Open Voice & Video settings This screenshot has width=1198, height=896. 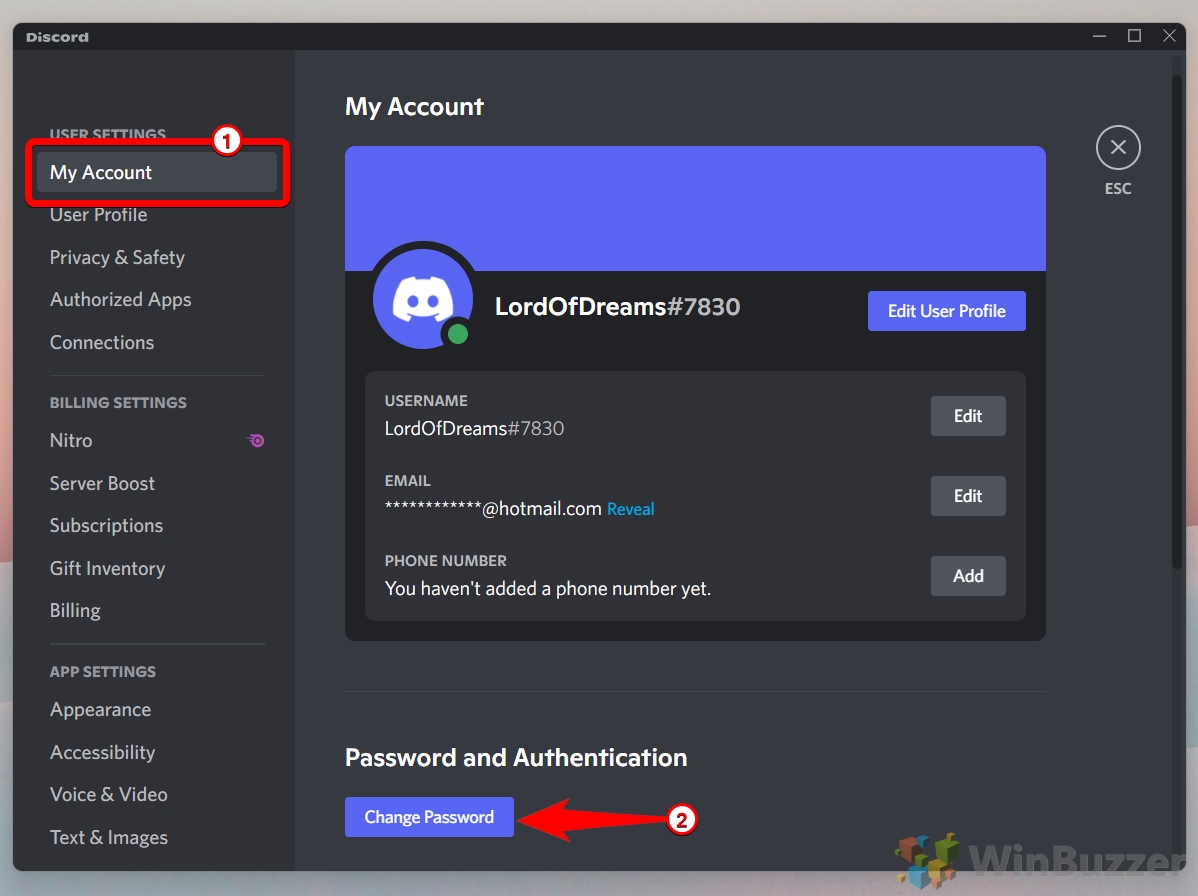click(108, 794)
